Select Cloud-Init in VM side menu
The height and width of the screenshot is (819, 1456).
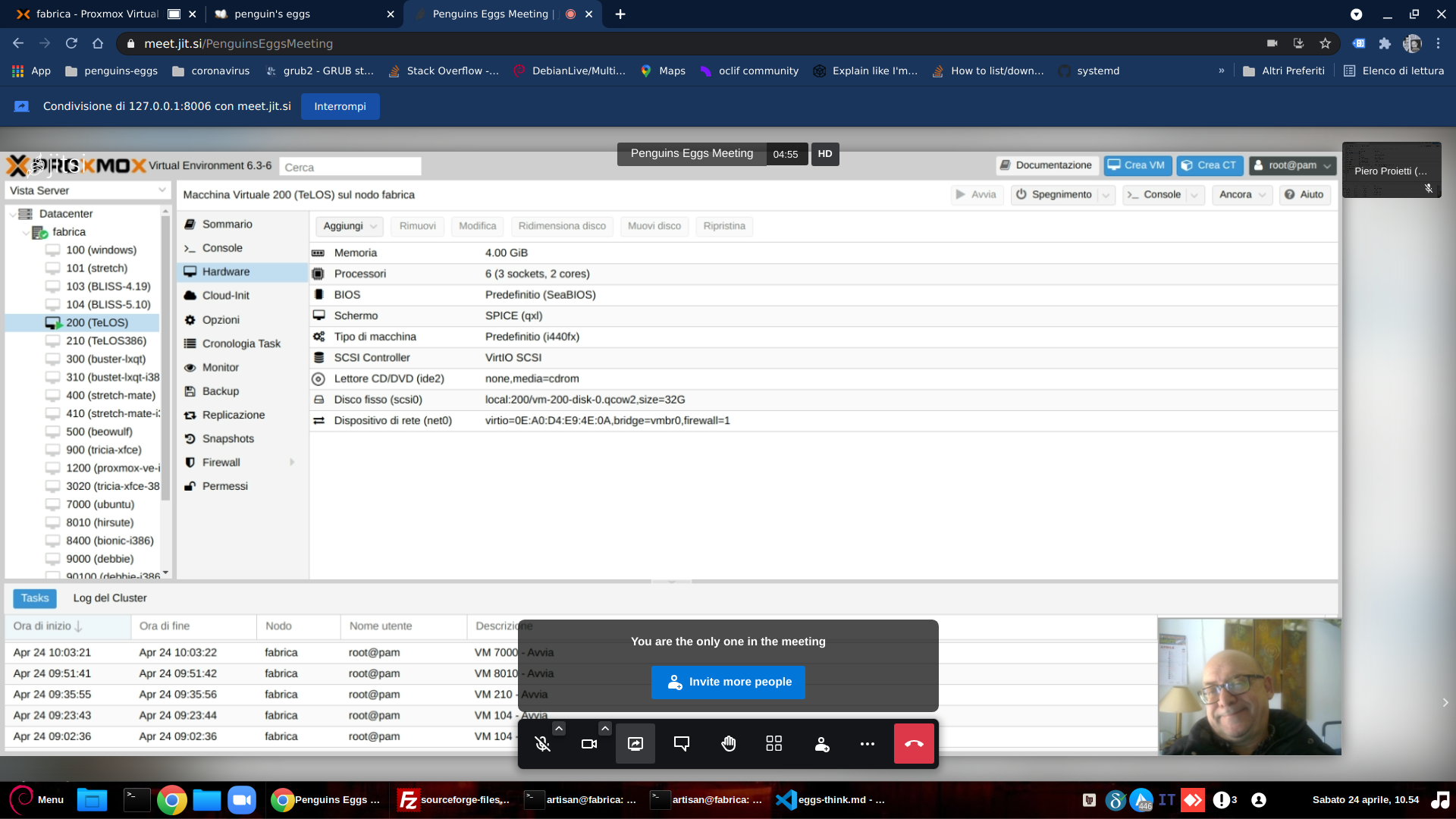[226, 296]
